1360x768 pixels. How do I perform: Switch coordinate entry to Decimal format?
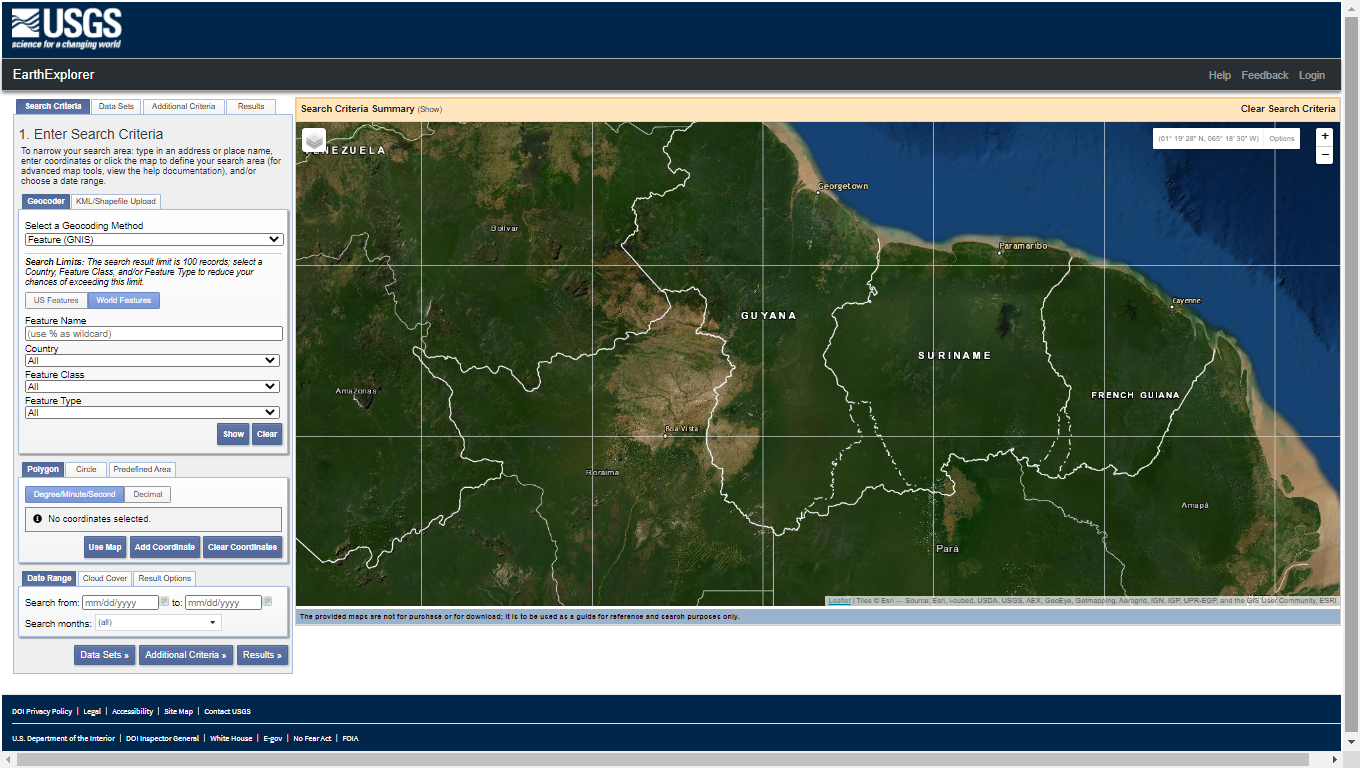[x=147, y=494]
